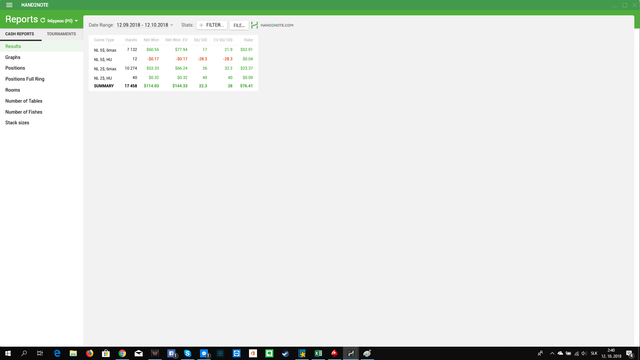Sort by the bb/100 column header
Image resolution: width=640 pixels, height=360 pixels.
click(200, 40)
